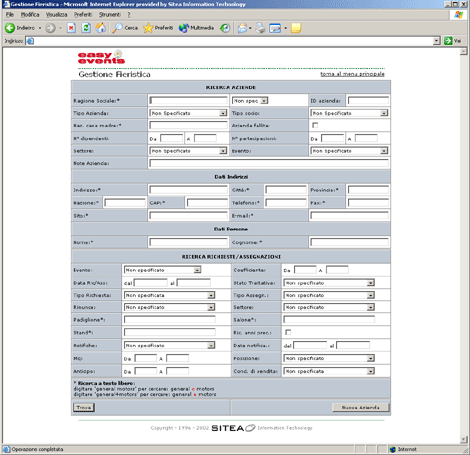Click the Sito input field
The width and height of the screenshot is (470, 455).
(x=188, y=216)
